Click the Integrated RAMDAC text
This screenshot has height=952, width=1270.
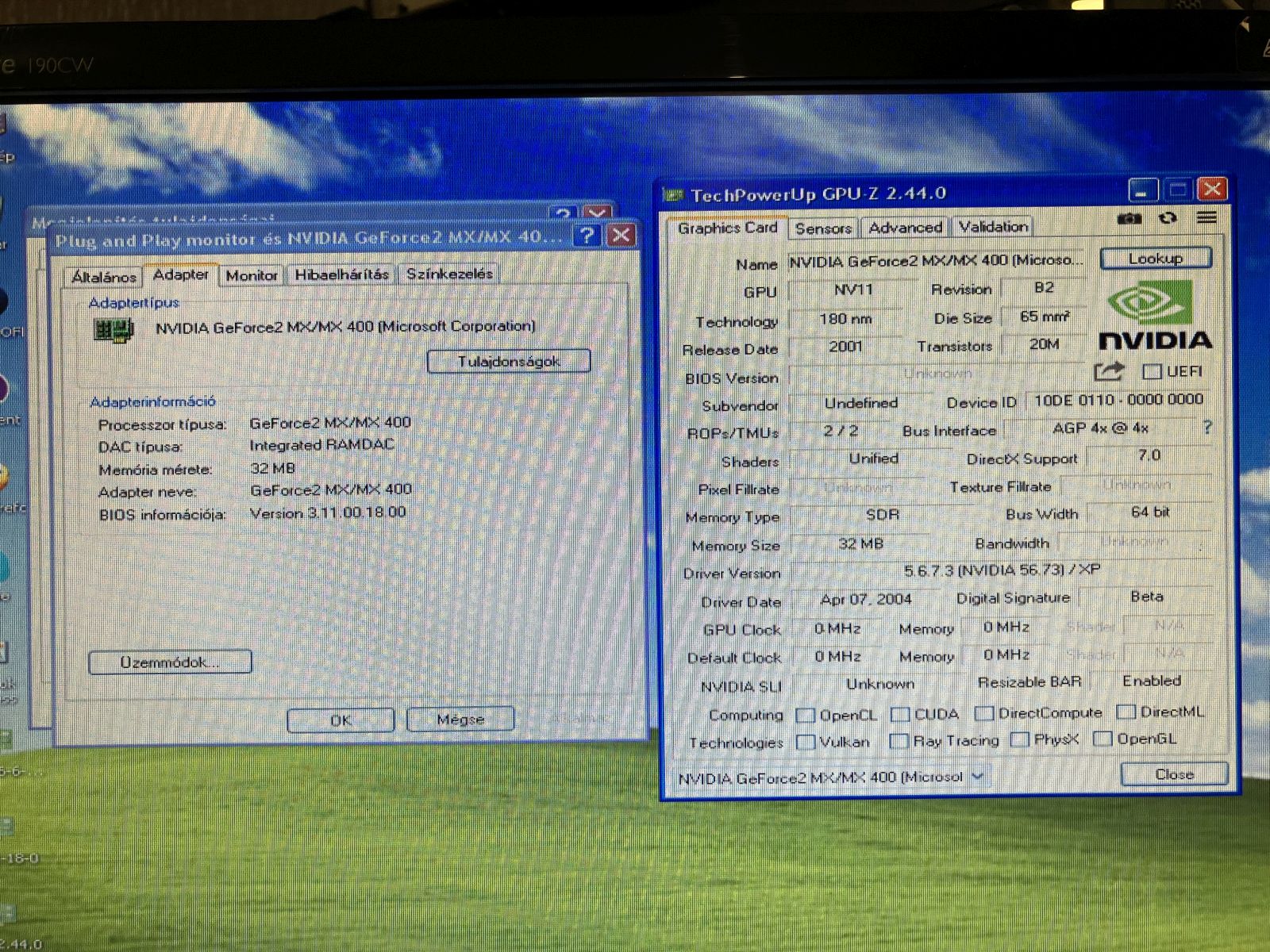pyautogui.click(x=321, y=445)
